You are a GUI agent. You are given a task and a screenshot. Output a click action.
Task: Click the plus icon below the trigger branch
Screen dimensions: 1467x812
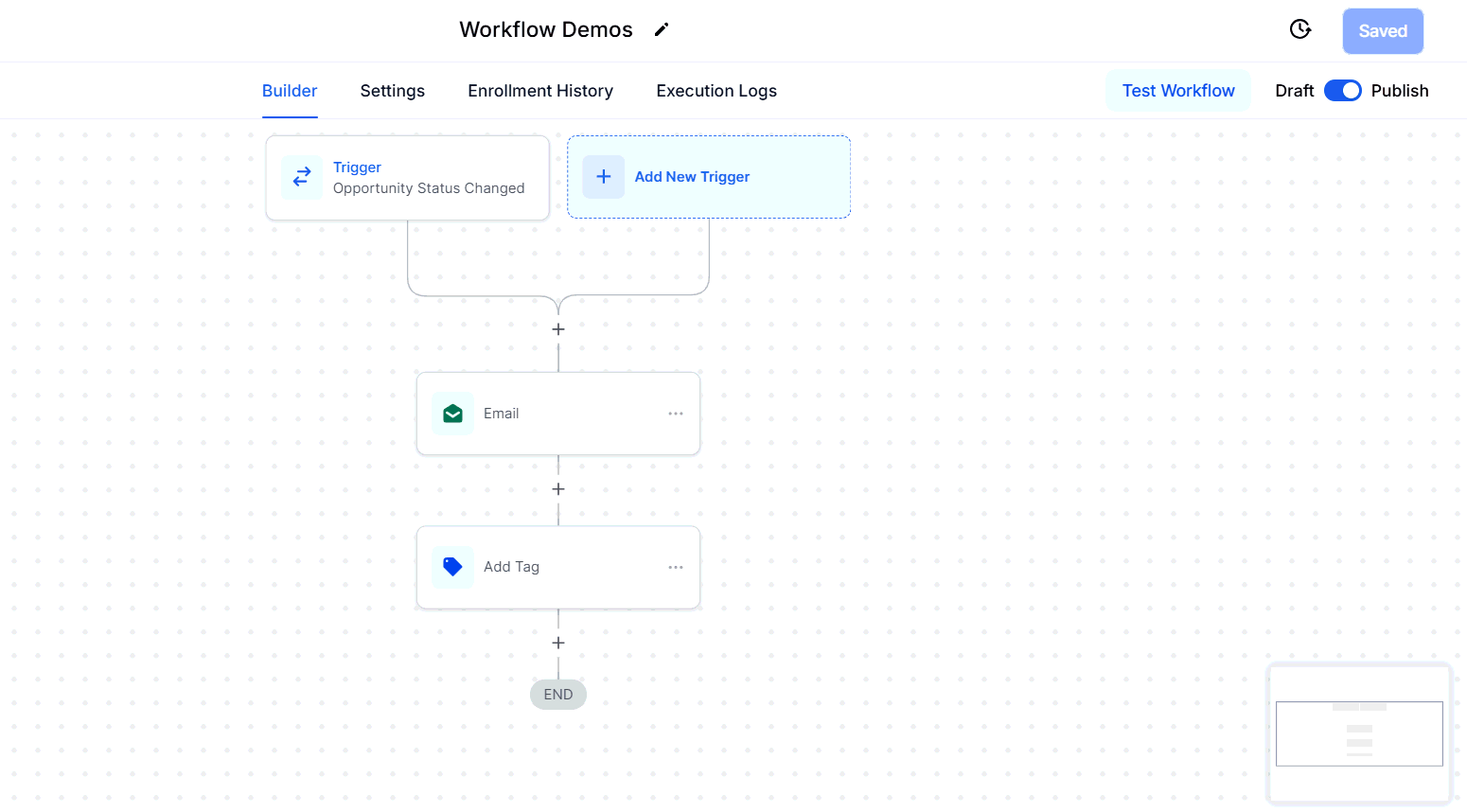tap(557, 329)
